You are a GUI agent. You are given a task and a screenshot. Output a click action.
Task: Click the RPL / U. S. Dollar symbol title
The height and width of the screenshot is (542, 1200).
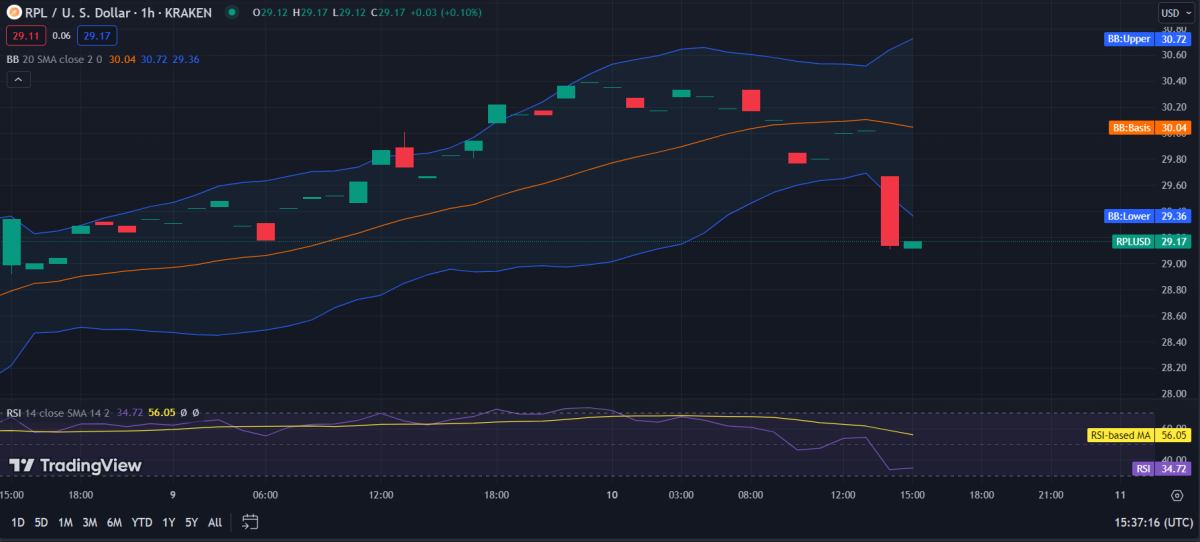point(119,13)
